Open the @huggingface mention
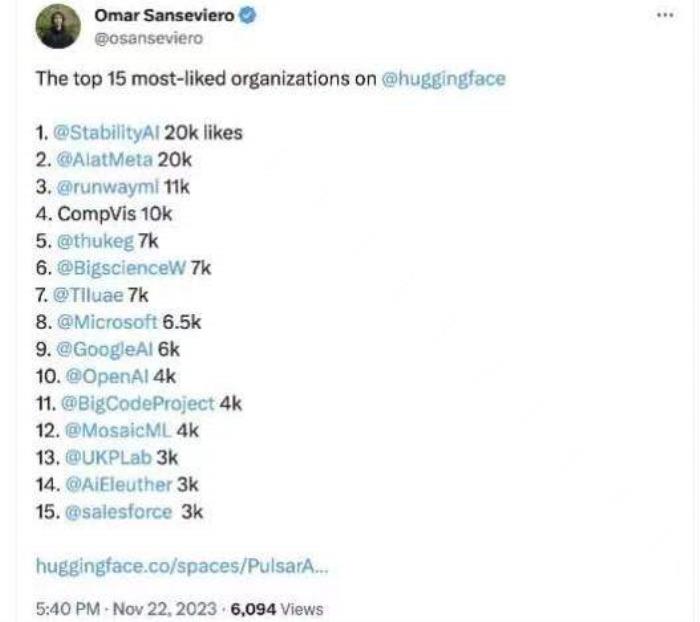The width and height of the screenshot is (700, 622). (x=443, y=79)
